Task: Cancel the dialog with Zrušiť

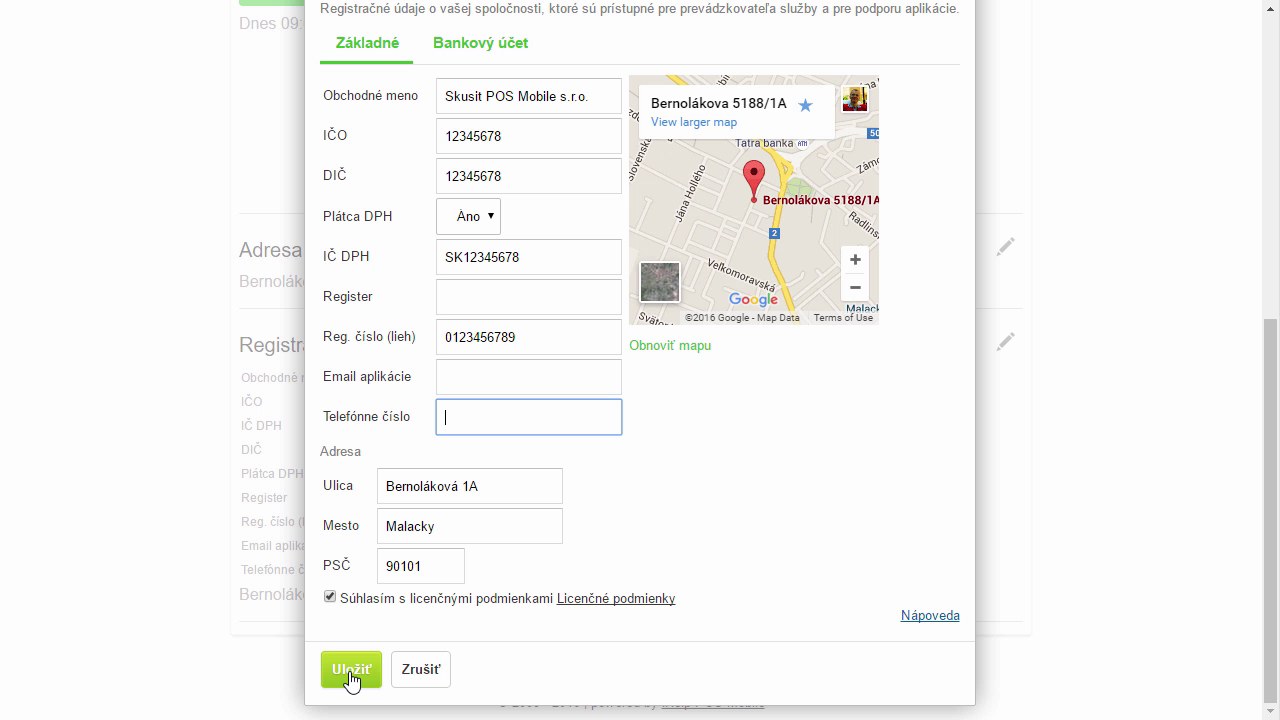Action: [x=421, y=670]
